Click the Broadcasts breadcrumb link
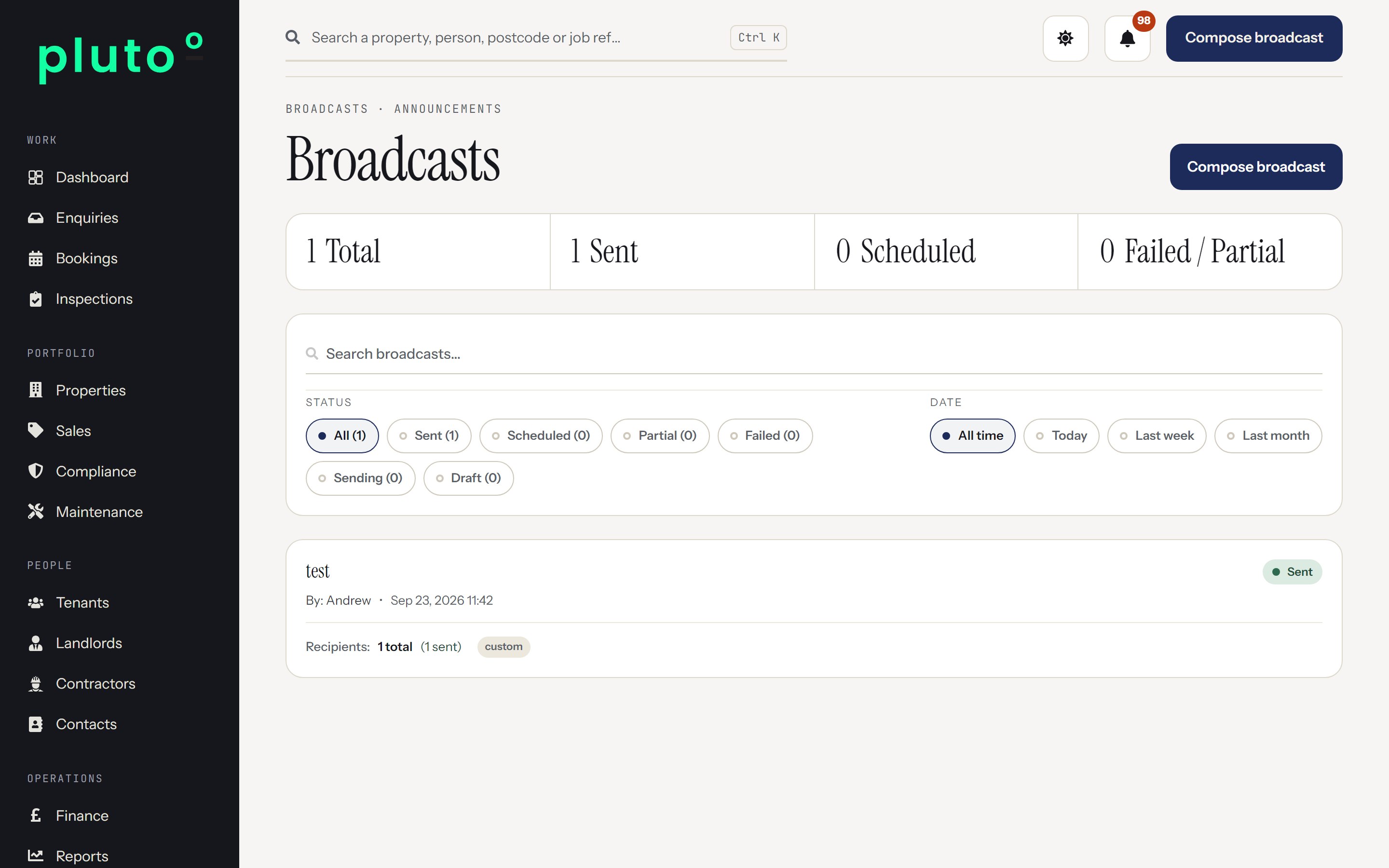 (x=327, y=109)
